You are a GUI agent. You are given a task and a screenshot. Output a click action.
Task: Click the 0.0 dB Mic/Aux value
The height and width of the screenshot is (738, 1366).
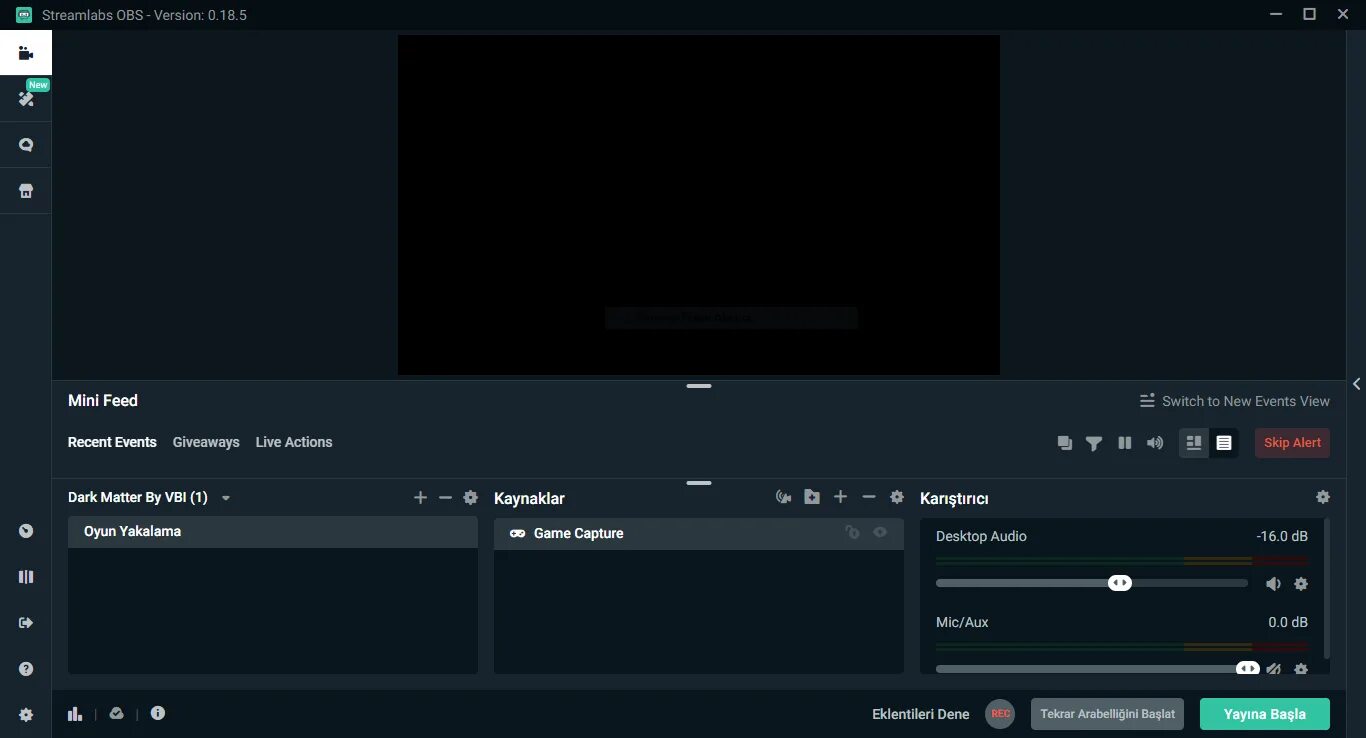[x=1288, y=622]
